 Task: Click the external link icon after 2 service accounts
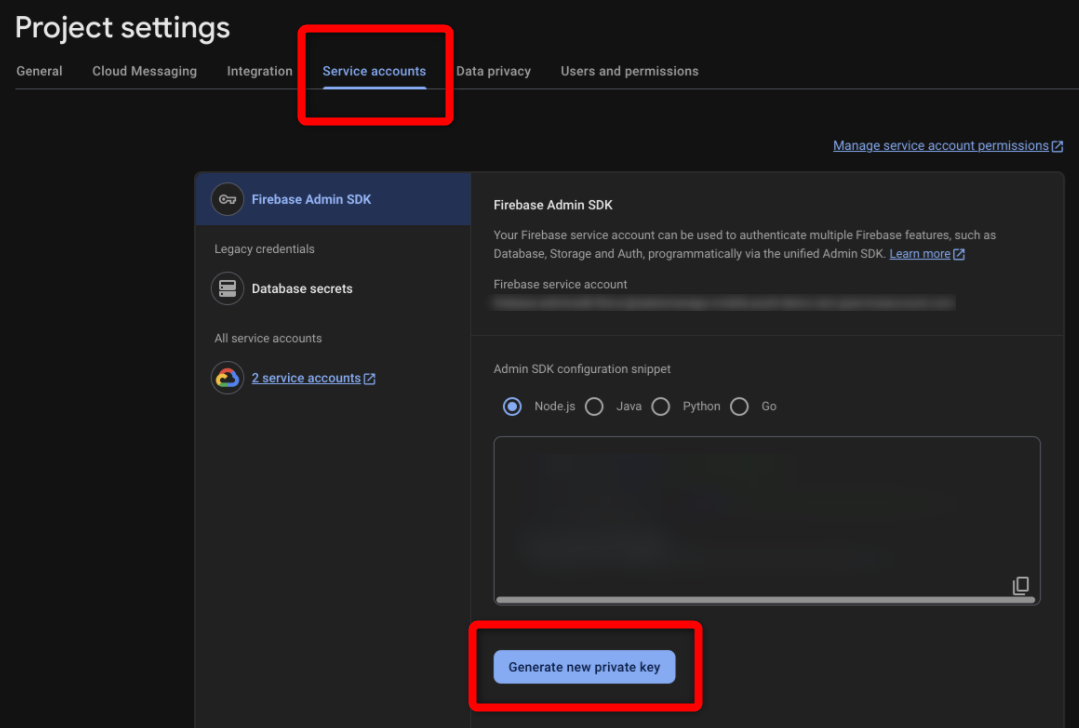370,378
